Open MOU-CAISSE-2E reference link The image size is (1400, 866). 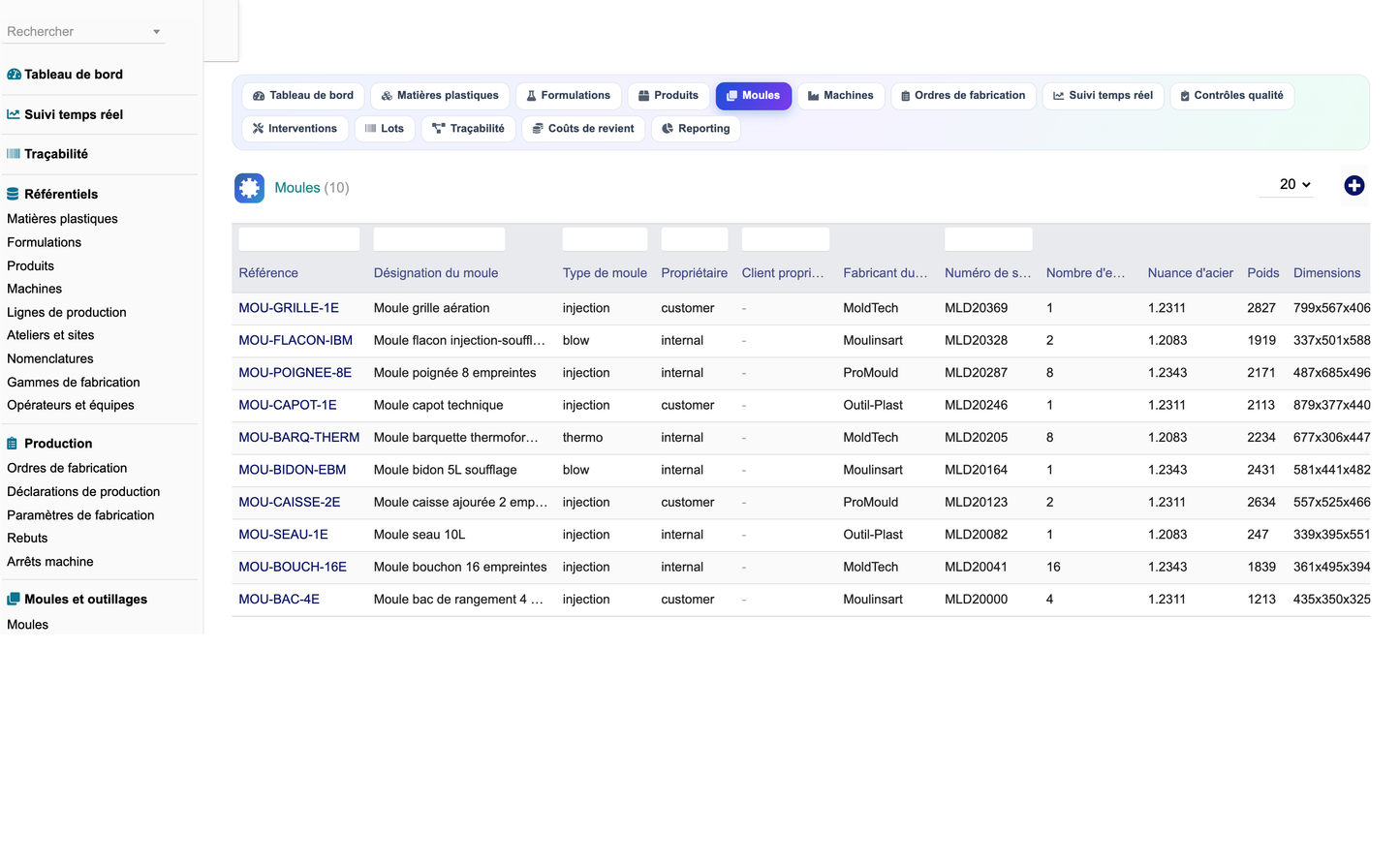(x=290, y=503)
